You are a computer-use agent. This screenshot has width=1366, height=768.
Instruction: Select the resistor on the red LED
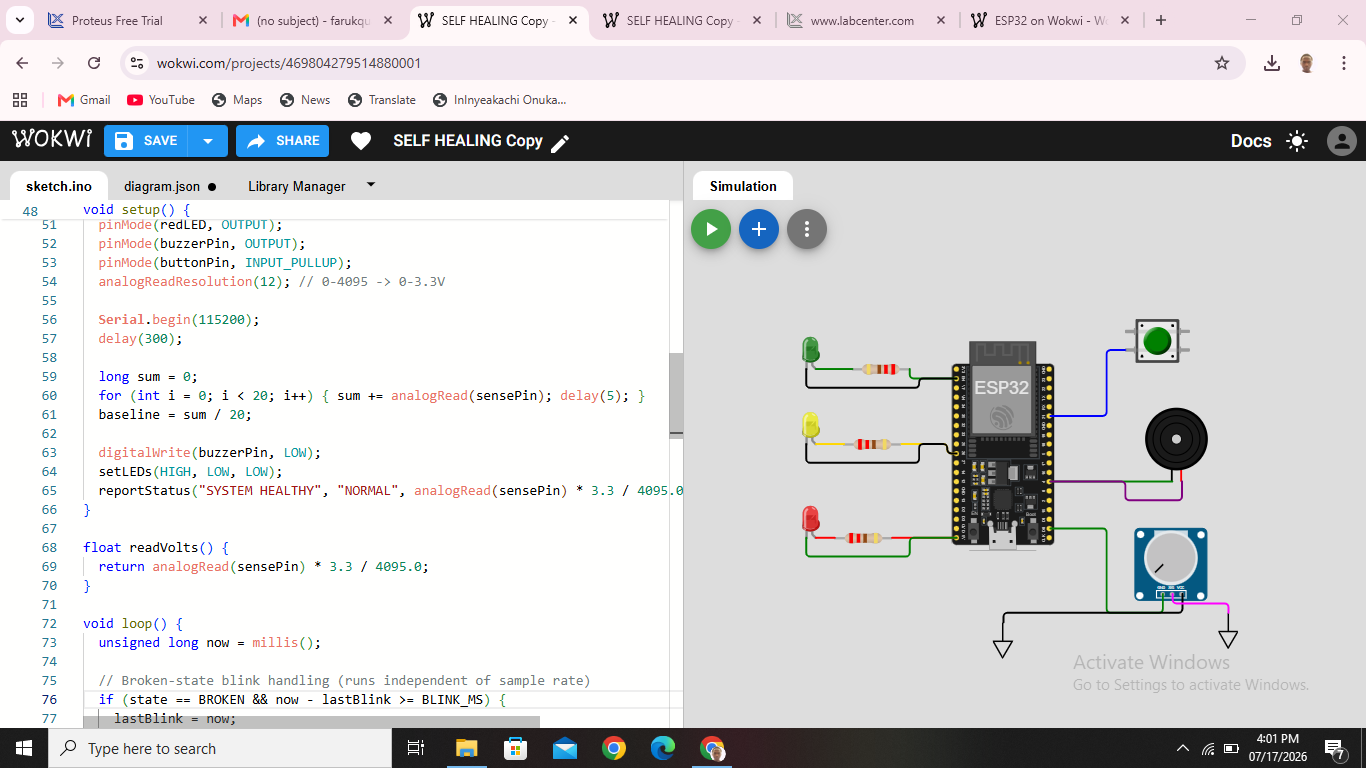pos(866,538)
